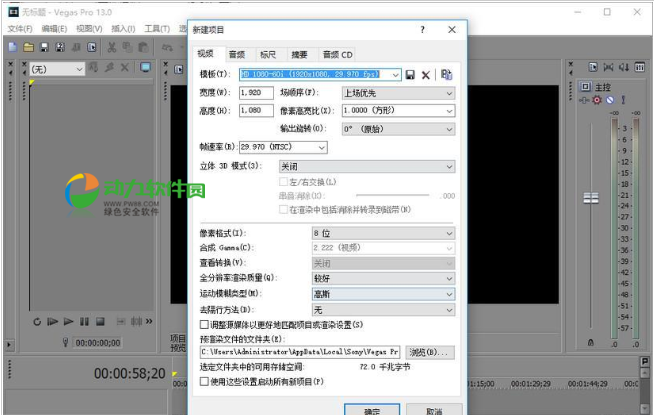654x415 pixels.
Task: Open the 插入(I) menu
Action: (x=124, y=29)
